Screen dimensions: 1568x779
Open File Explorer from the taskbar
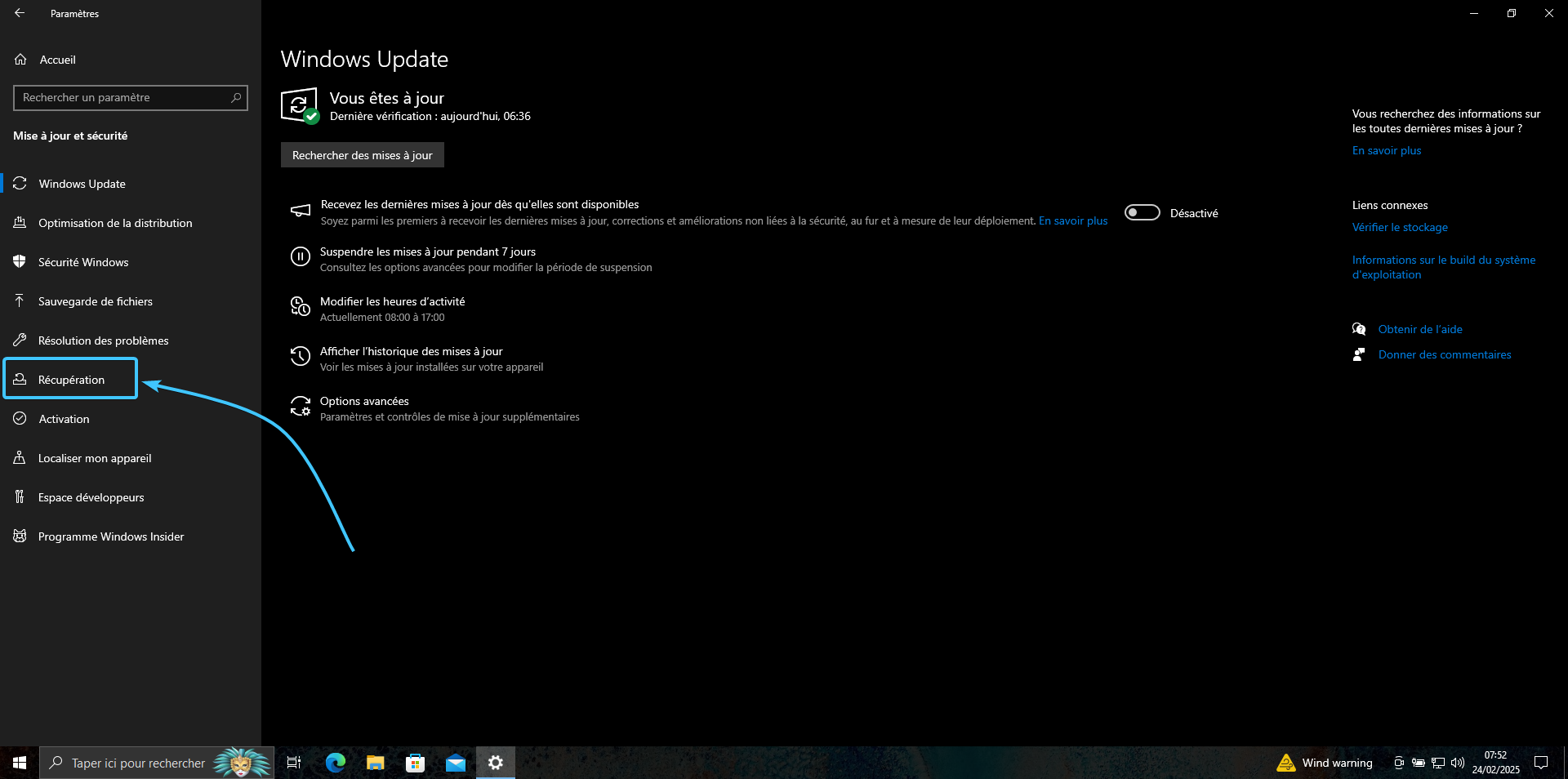tap(376, 763)
